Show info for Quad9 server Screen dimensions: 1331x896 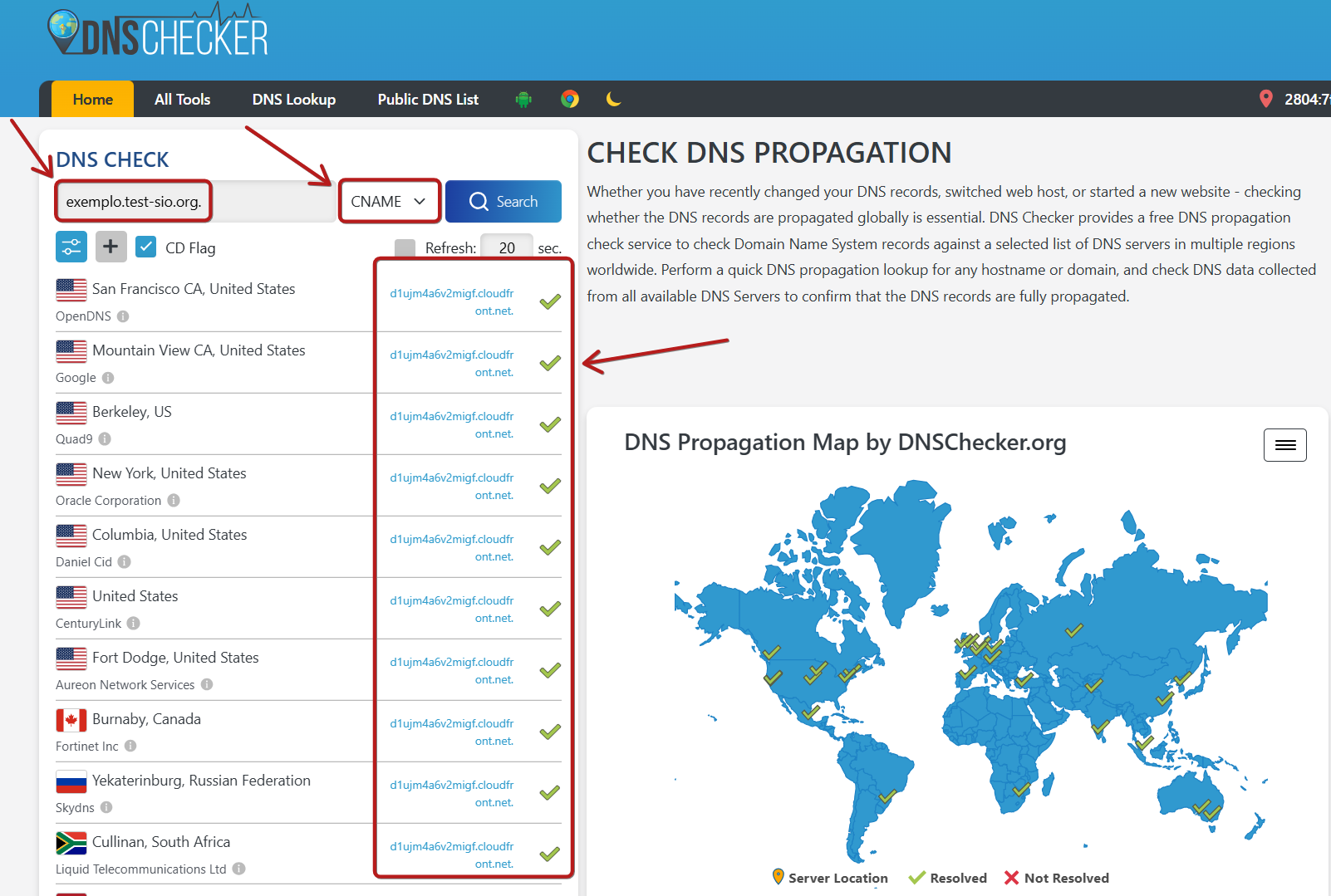click(x=105, y=439)
